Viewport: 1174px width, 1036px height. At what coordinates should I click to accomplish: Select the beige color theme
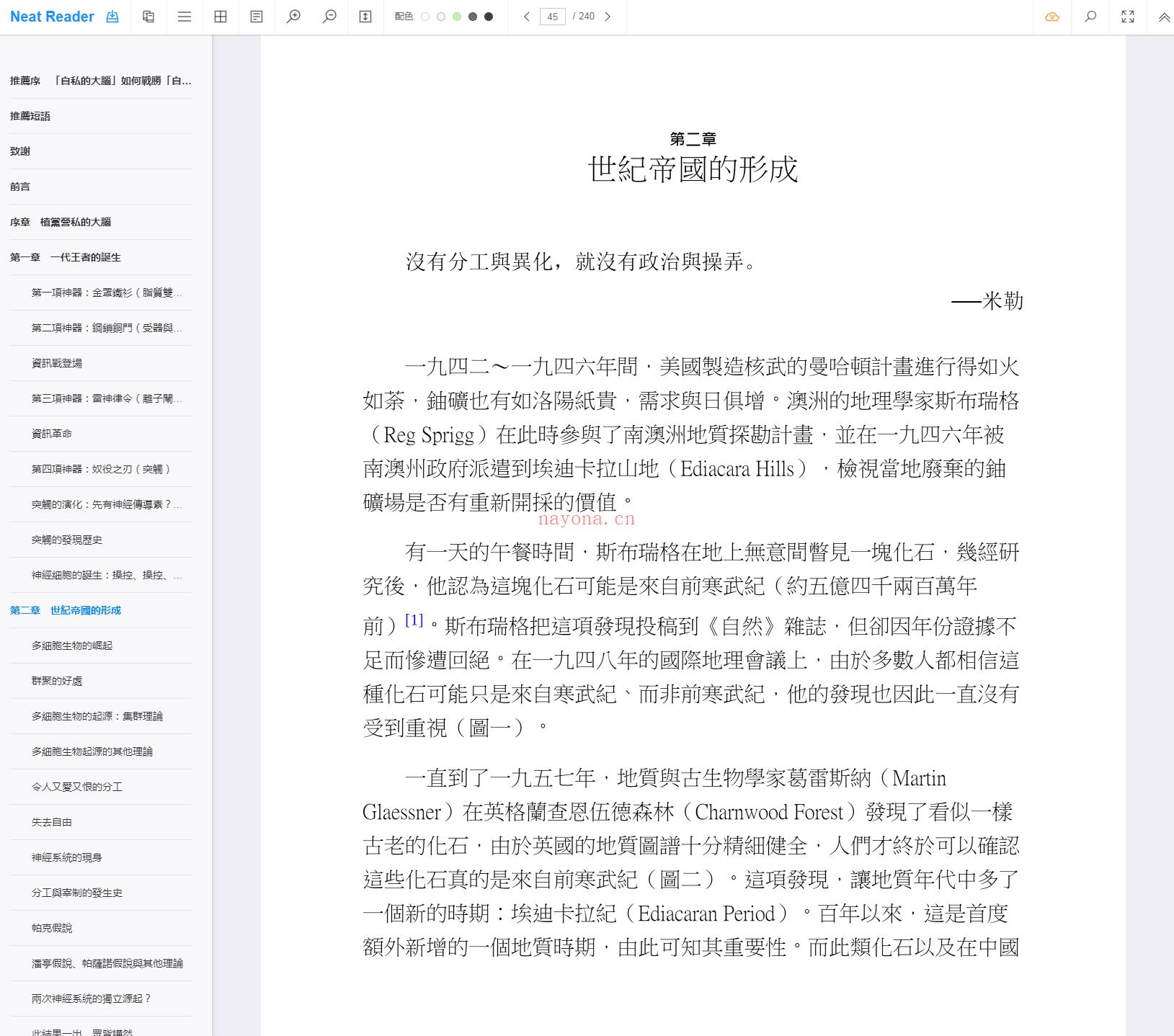pyautogui.click(x=441, y=17)
